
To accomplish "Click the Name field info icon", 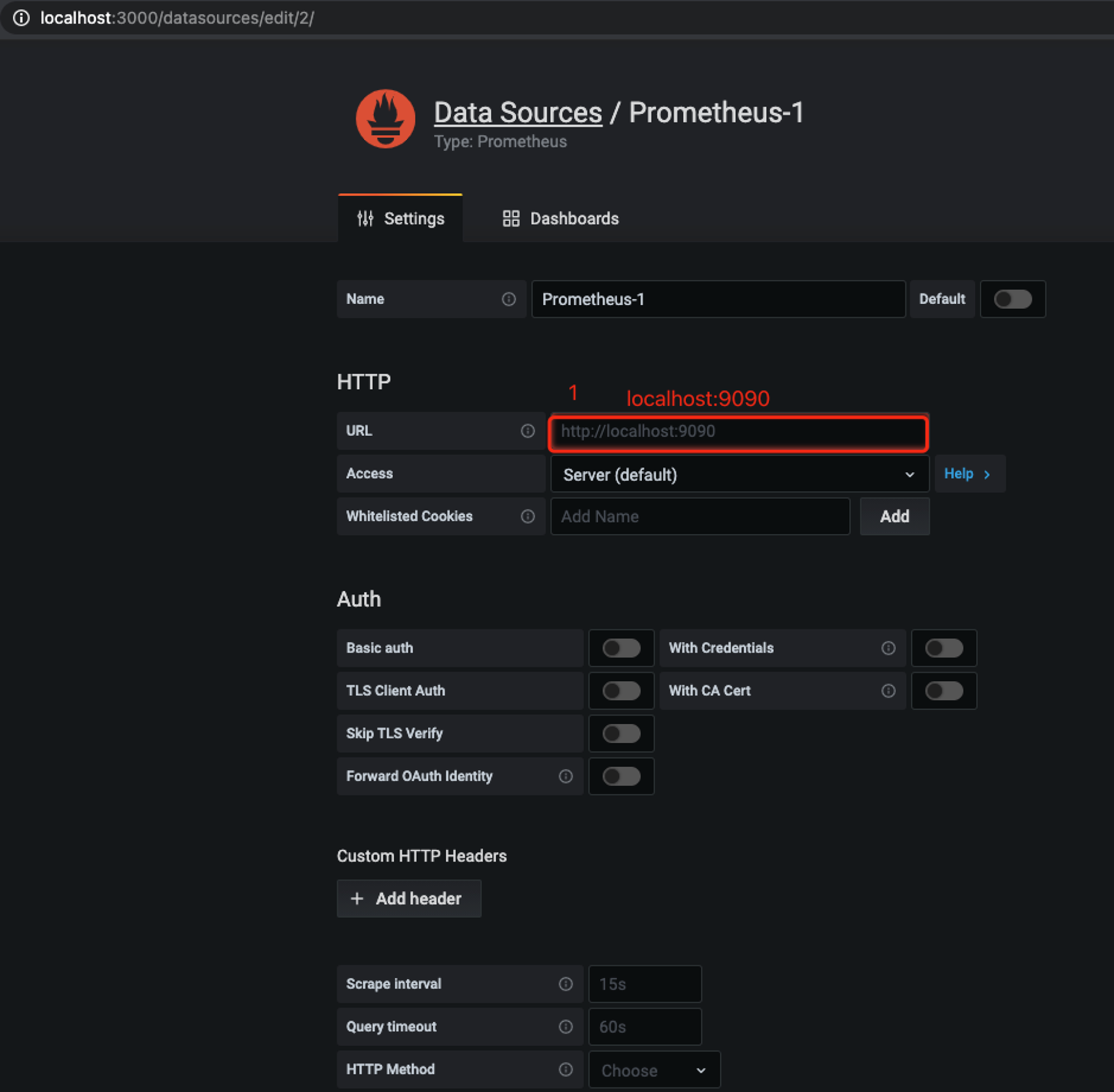I will 509,299.
